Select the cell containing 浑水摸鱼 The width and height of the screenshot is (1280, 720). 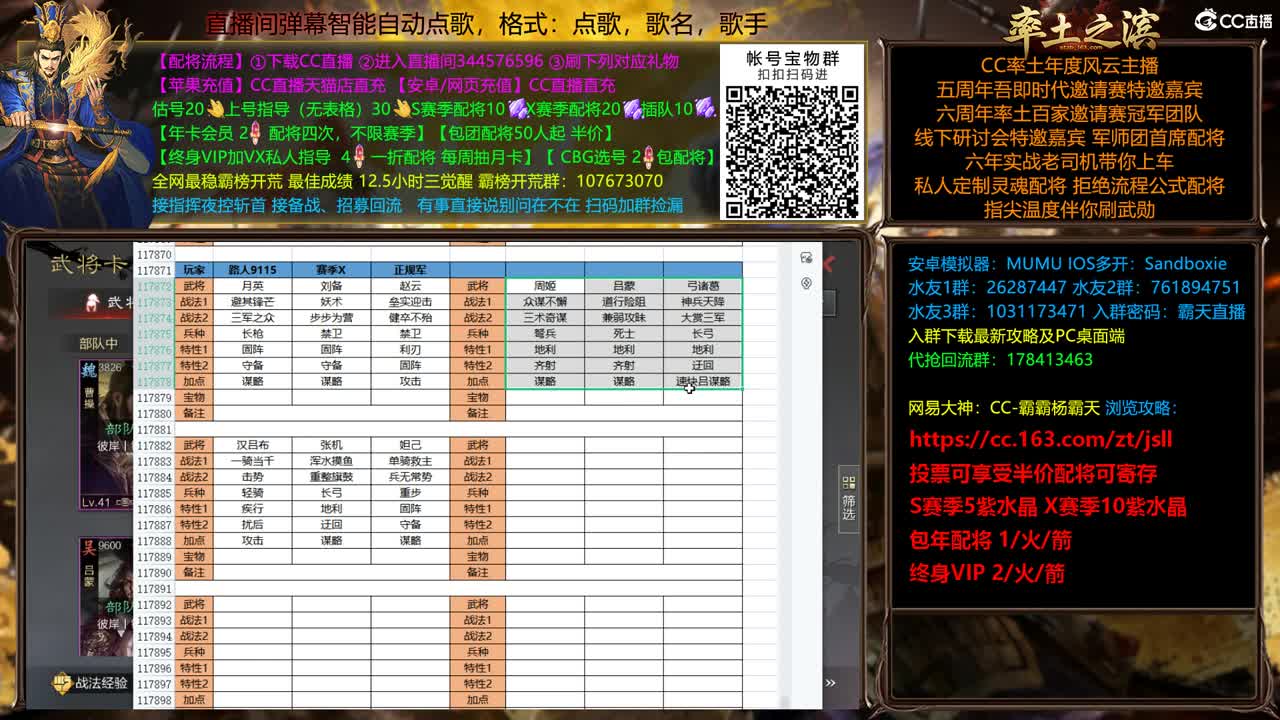click(x=331, y=461)
